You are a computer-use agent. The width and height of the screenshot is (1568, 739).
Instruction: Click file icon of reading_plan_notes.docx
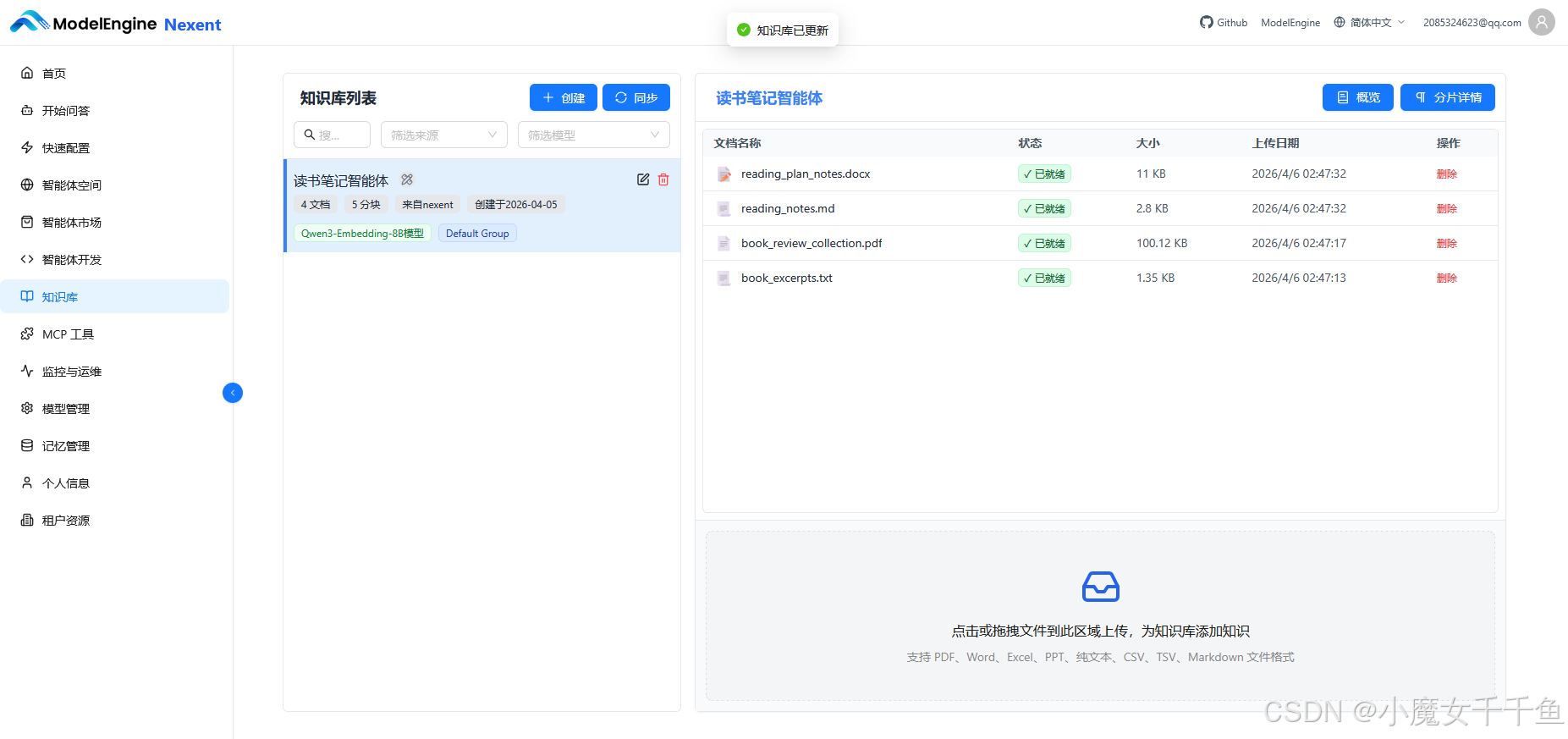point(724,174)
